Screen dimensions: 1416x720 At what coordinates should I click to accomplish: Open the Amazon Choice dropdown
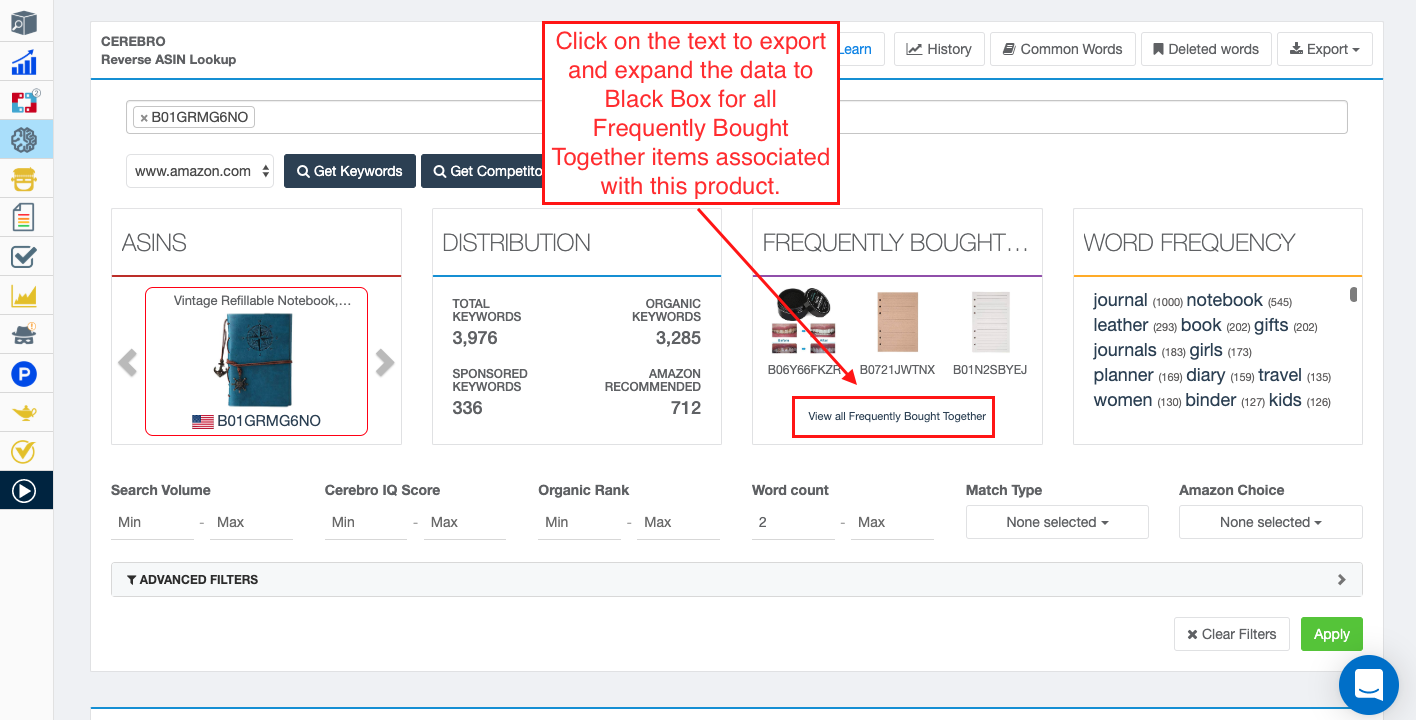tap(1271, 522)
